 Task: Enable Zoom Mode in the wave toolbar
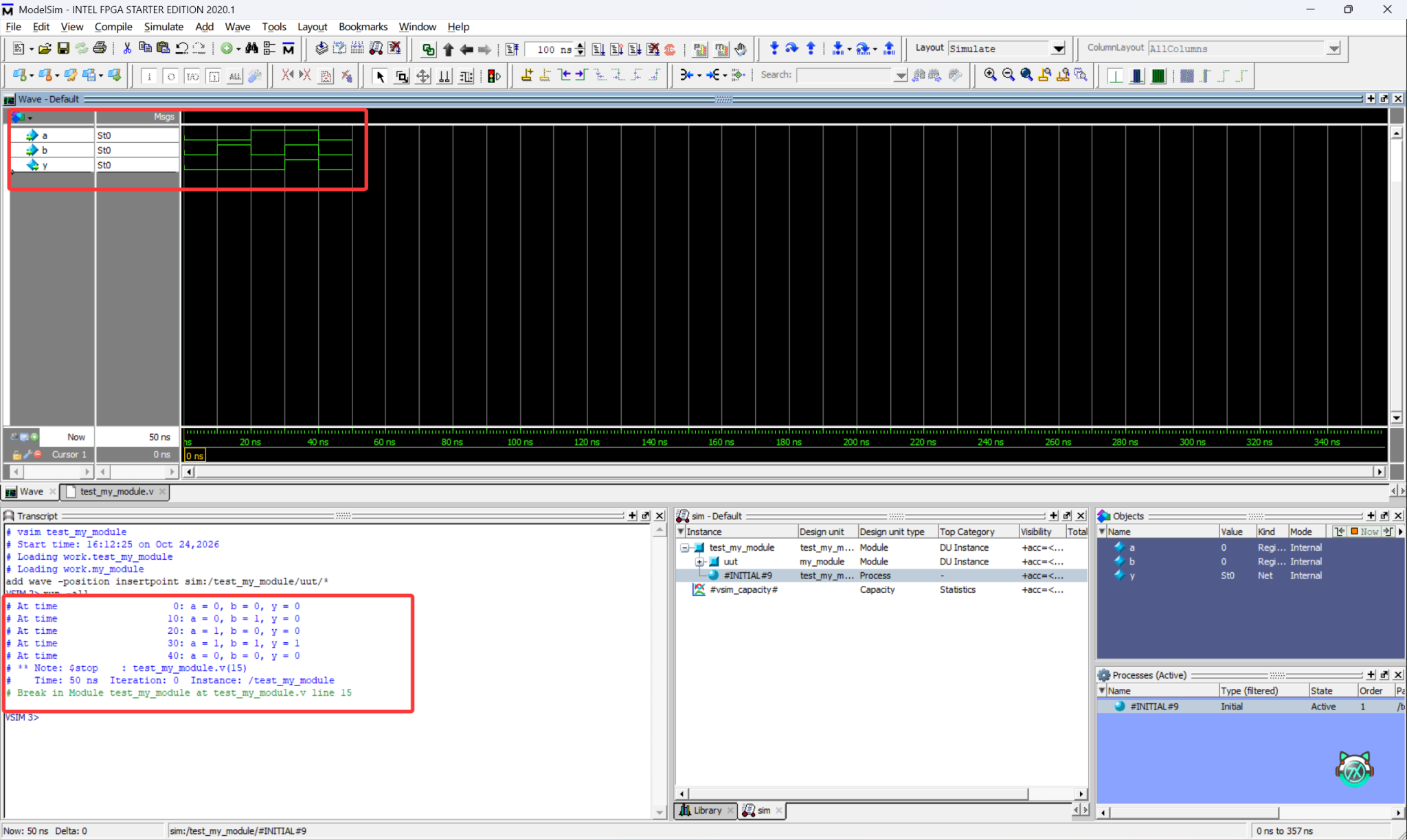[402, 76]
